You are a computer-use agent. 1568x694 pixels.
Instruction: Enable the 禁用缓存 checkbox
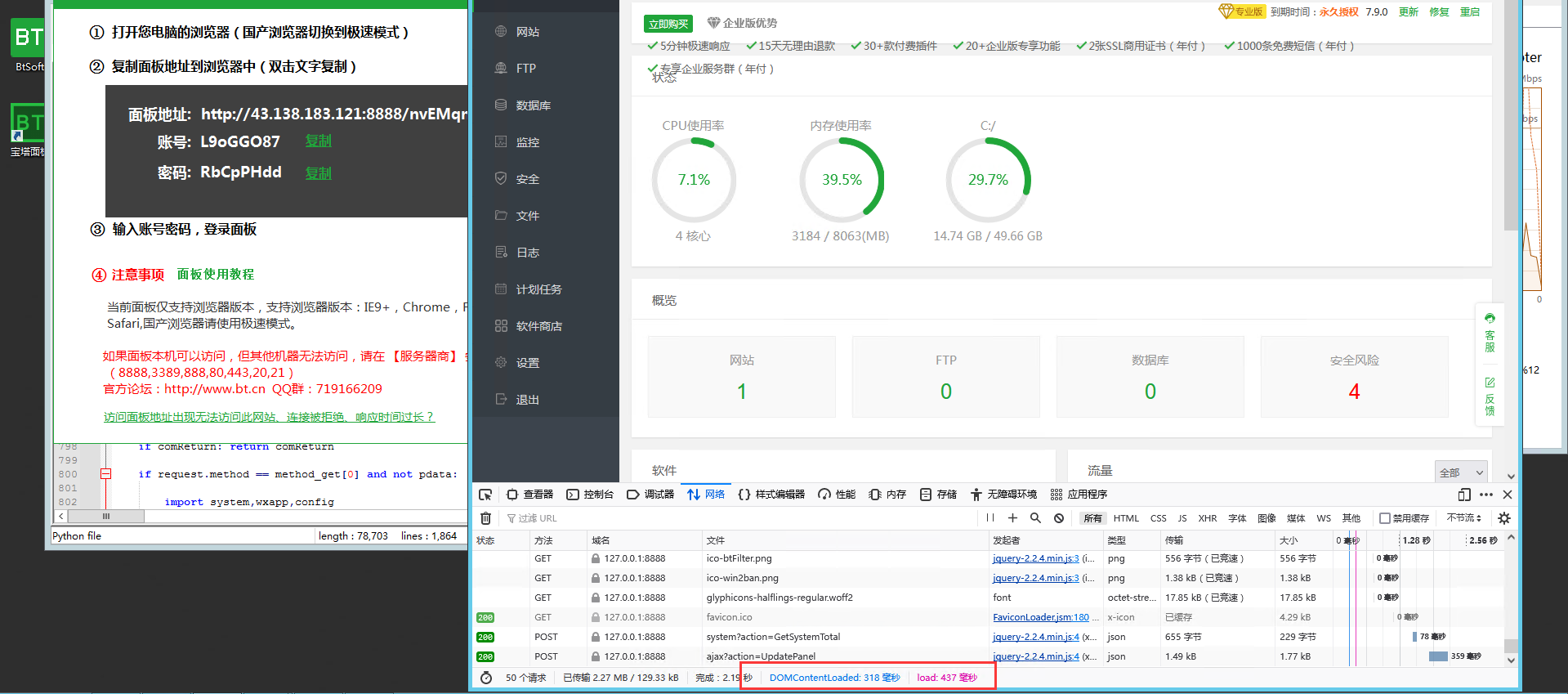(x=1384, y=518)
